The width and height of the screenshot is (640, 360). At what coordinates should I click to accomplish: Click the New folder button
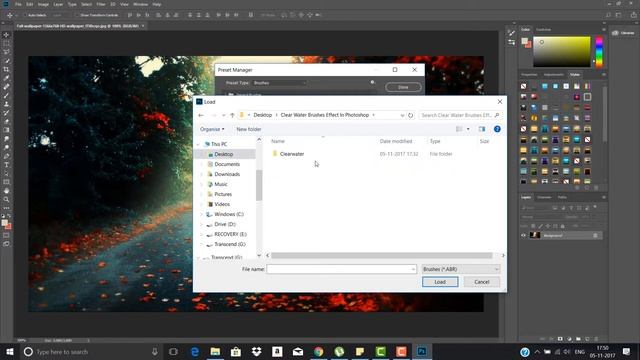(249, 129)
